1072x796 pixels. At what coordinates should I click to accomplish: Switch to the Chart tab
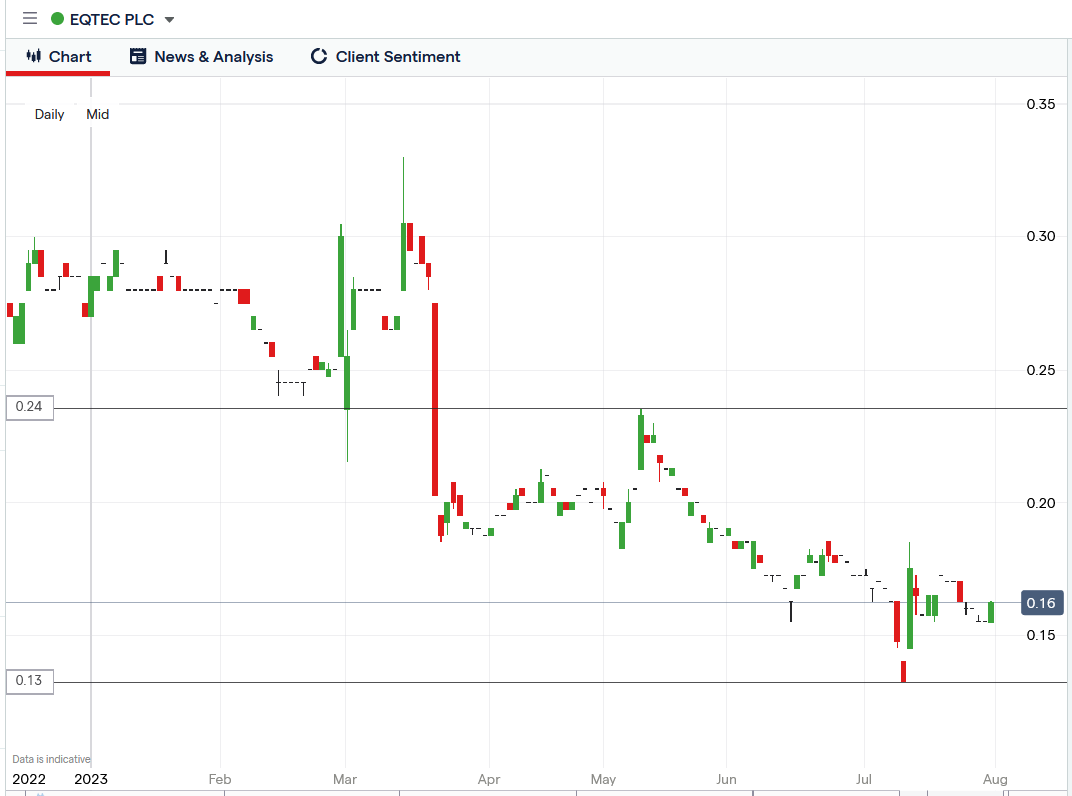[58, 57]
